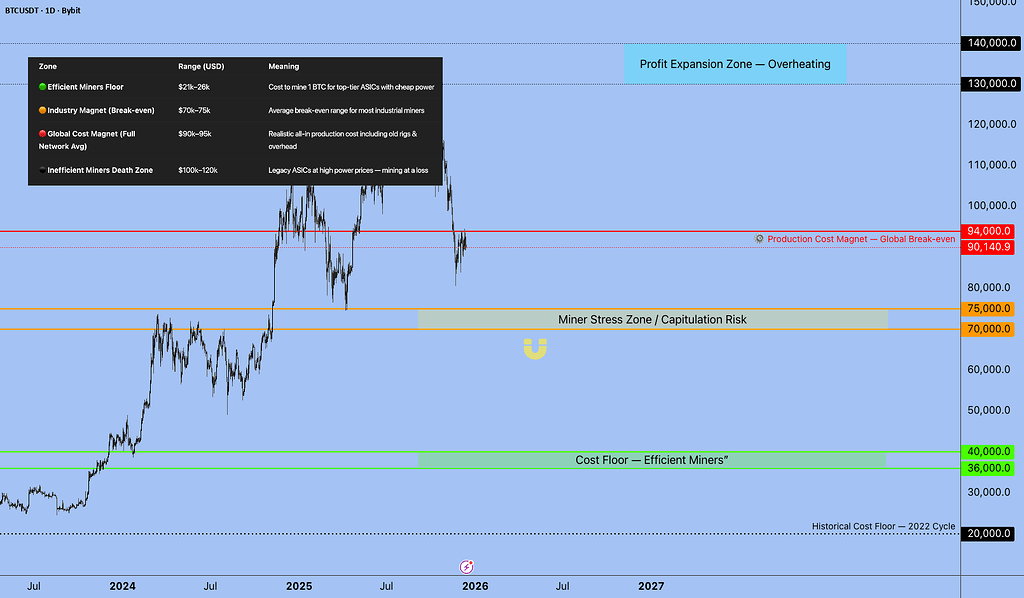The height and width of the screenshot is (598, 1024).
Task: Click the 2025 marker on the time axis
Action: 299,586
